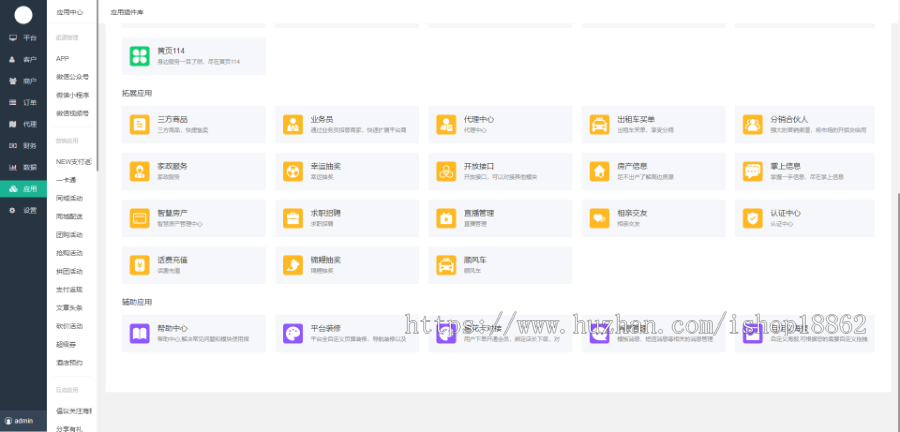900x432 pixels.
Task: Open 砍价活动 submenu item
Action: 69,326
